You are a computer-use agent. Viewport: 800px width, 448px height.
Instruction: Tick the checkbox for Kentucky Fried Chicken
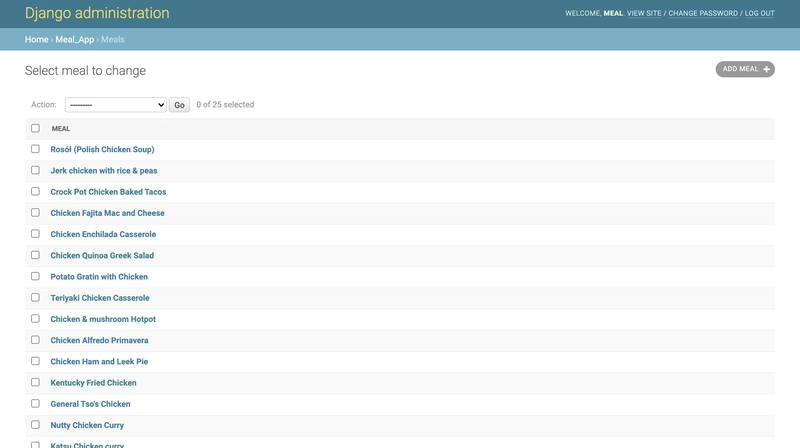pyautogui.click(x=35, y=382)
